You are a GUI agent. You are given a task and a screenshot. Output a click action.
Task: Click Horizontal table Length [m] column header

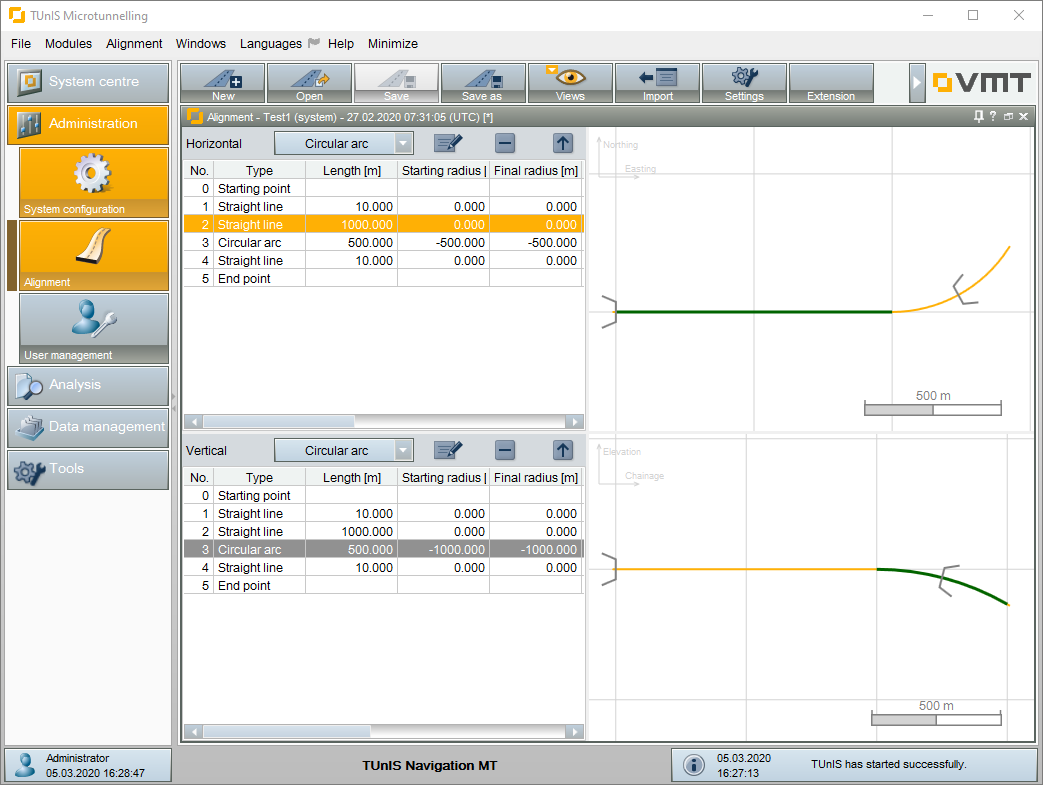(x=351, y=171)
